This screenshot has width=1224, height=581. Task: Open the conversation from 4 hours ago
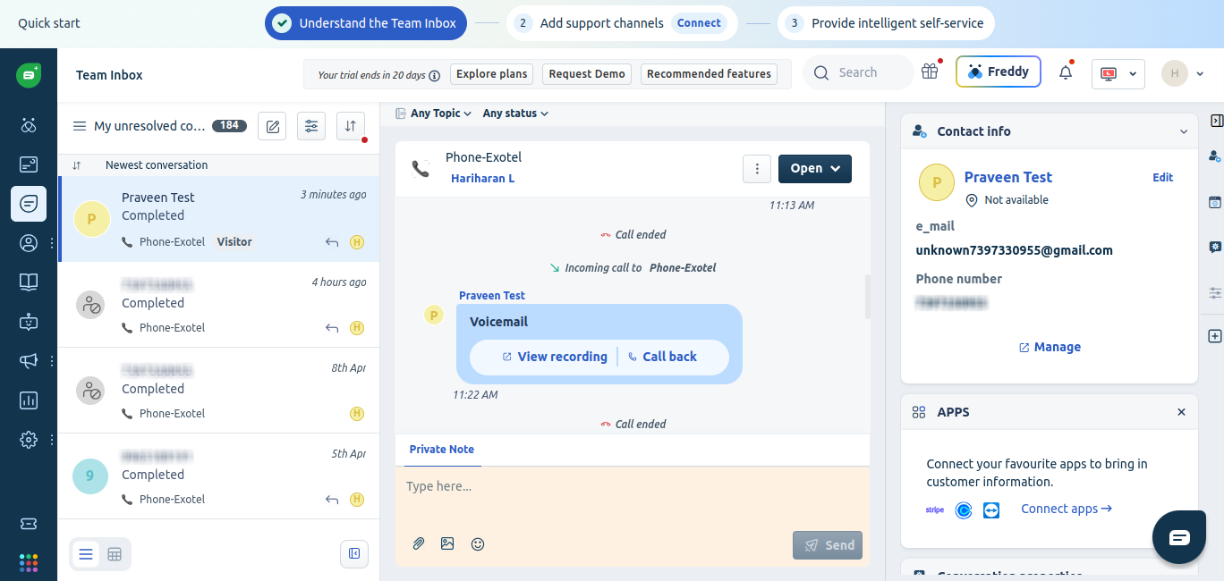click(x=219, y=305)
